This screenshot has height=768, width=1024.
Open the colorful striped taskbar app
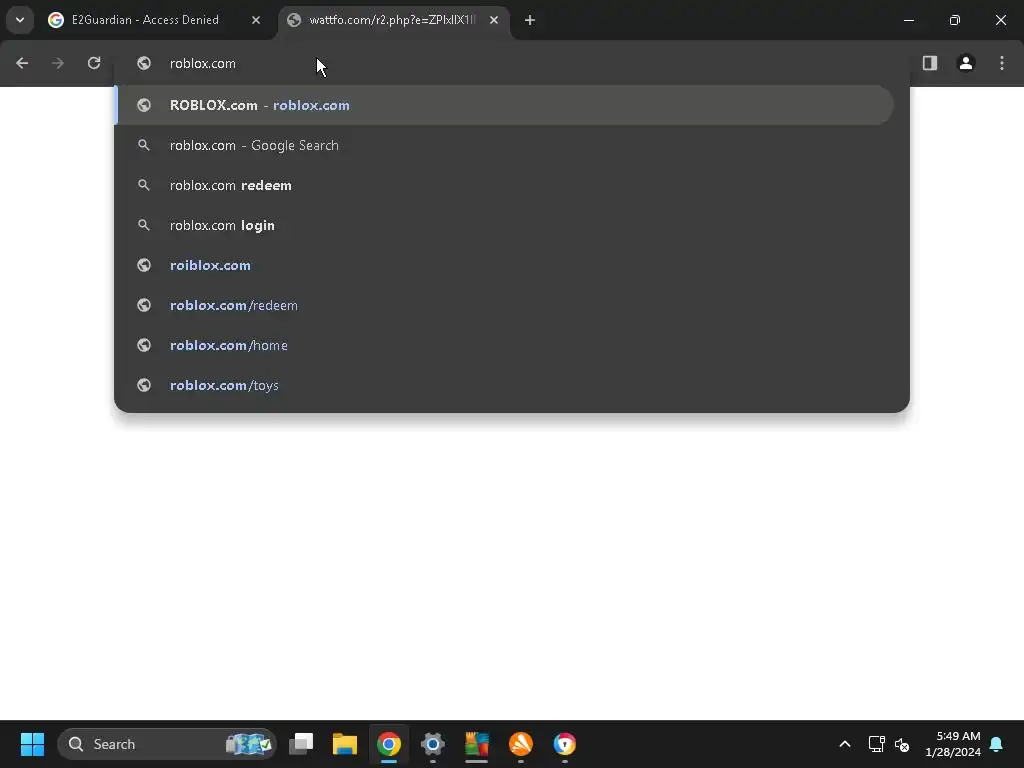477,744
